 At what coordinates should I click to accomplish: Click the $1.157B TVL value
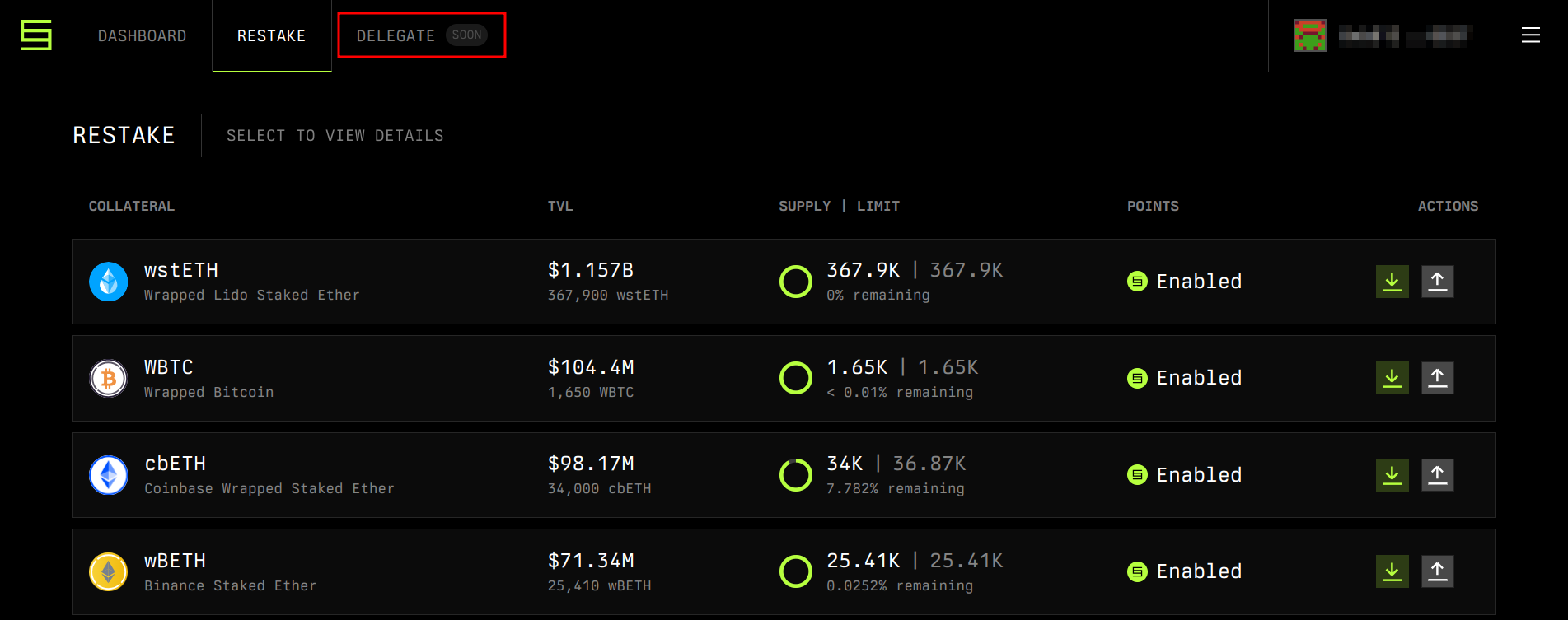point(591,270)
